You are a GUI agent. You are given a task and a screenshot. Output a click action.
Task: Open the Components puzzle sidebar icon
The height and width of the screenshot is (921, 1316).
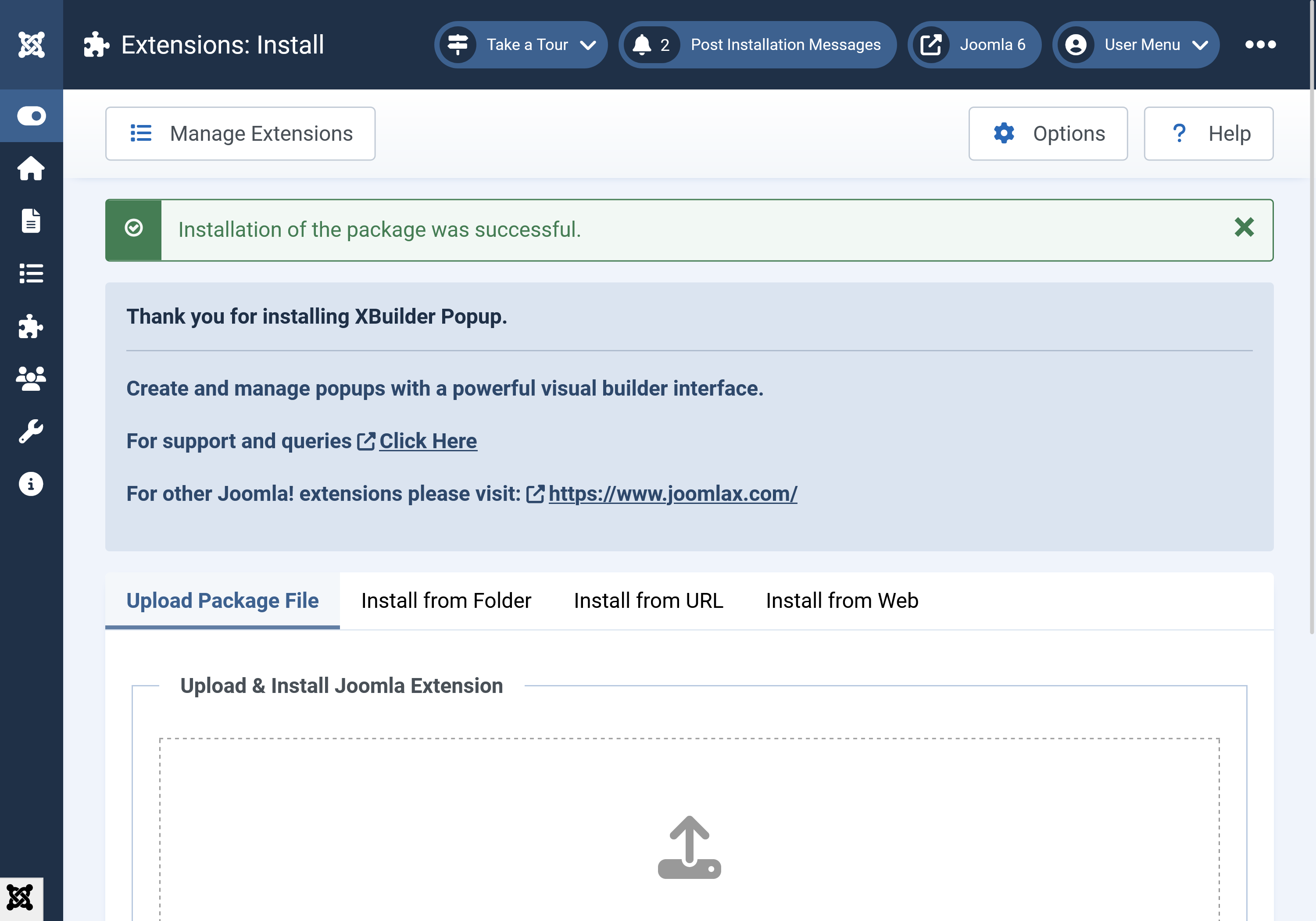coord(31,326)
